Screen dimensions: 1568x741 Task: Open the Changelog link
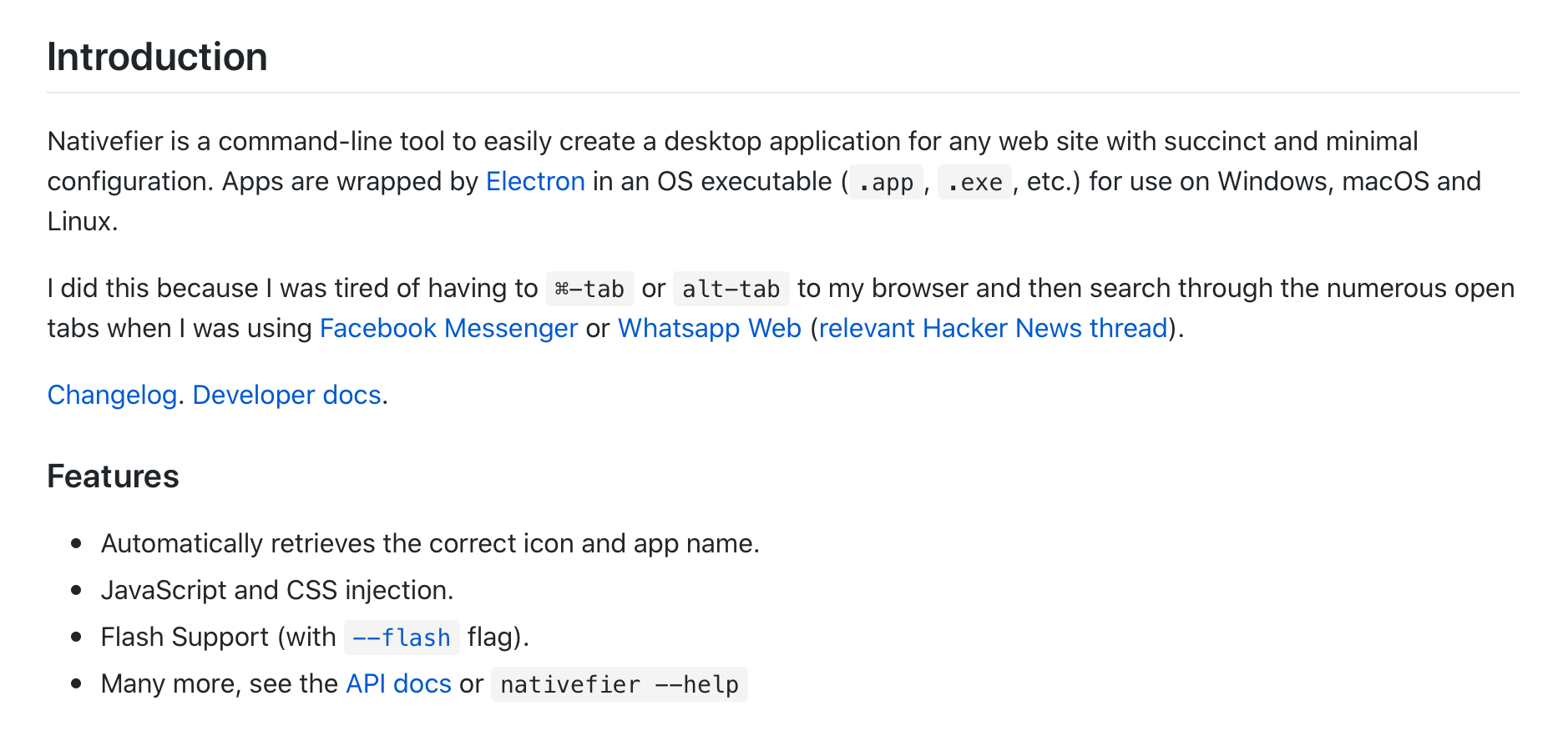112,395
